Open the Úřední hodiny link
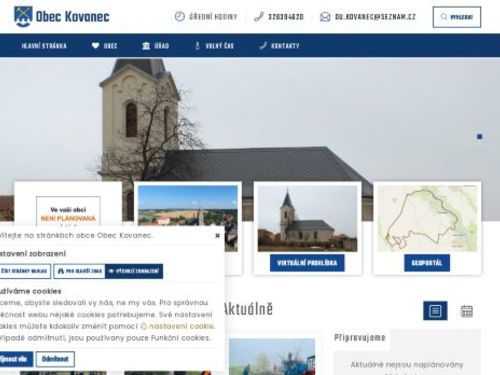The width and height of the screenshot is (500, 375). coord(213,17)
